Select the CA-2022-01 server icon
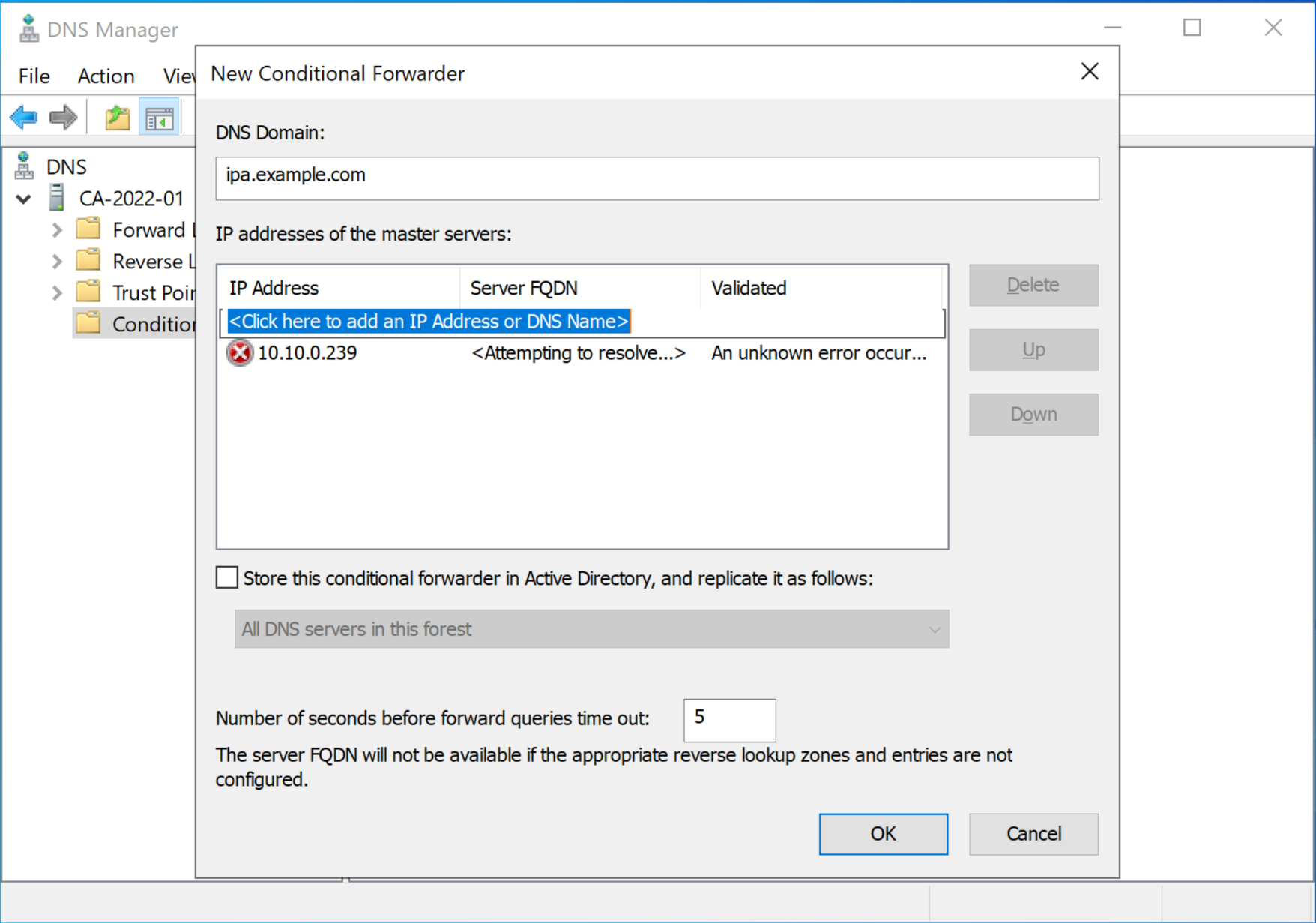Image resolution: width=1316 pixels, height=923 pixels. click(57, 198)
